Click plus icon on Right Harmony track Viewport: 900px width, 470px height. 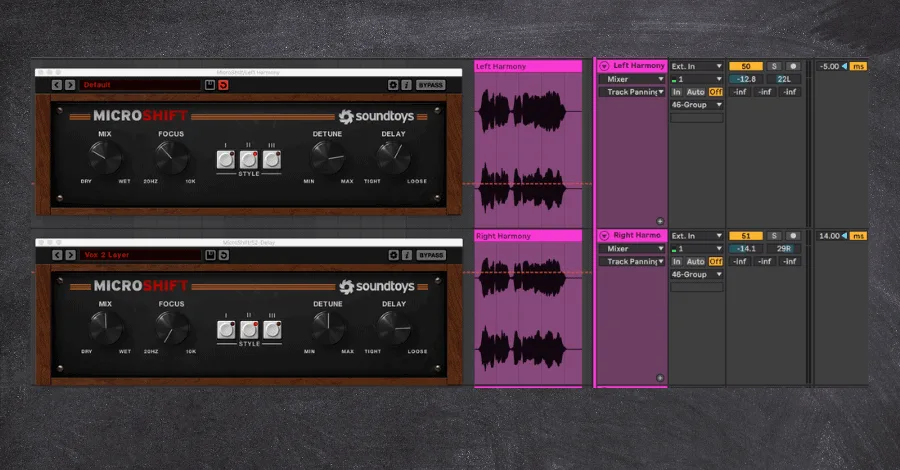pyautogui.click(x=660, y=378)
